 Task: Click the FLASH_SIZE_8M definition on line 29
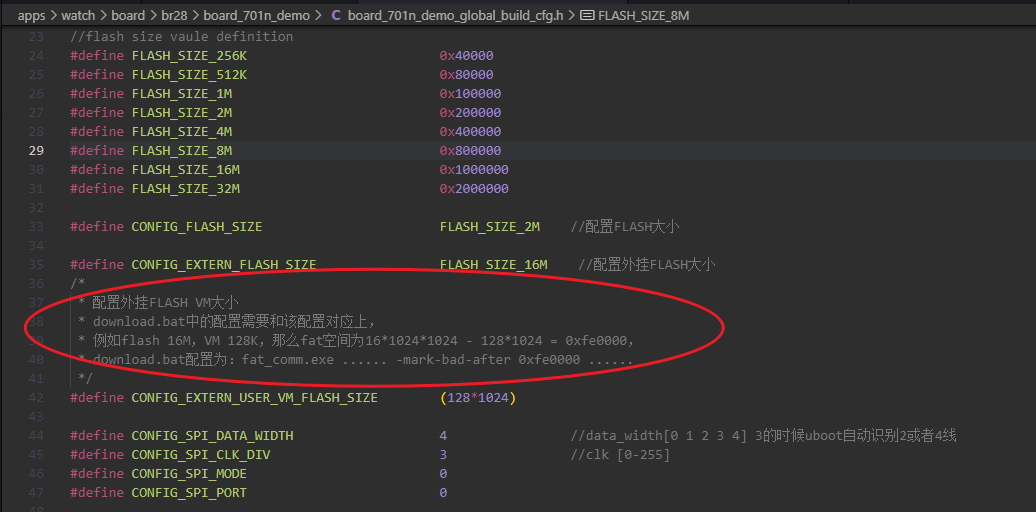pos(182,151)
